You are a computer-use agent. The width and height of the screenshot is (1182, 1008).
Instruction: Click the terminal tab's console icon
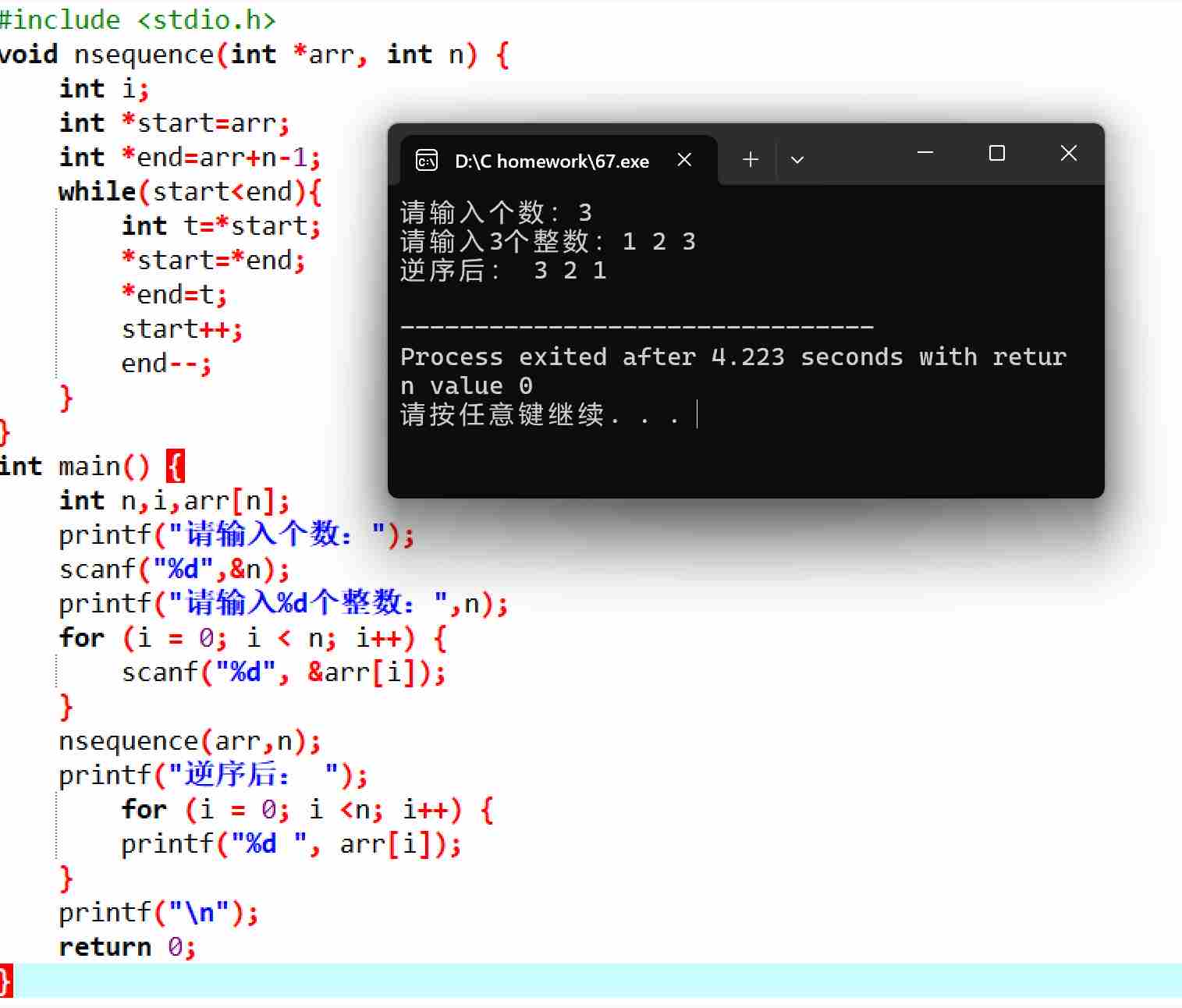[426, 161]
